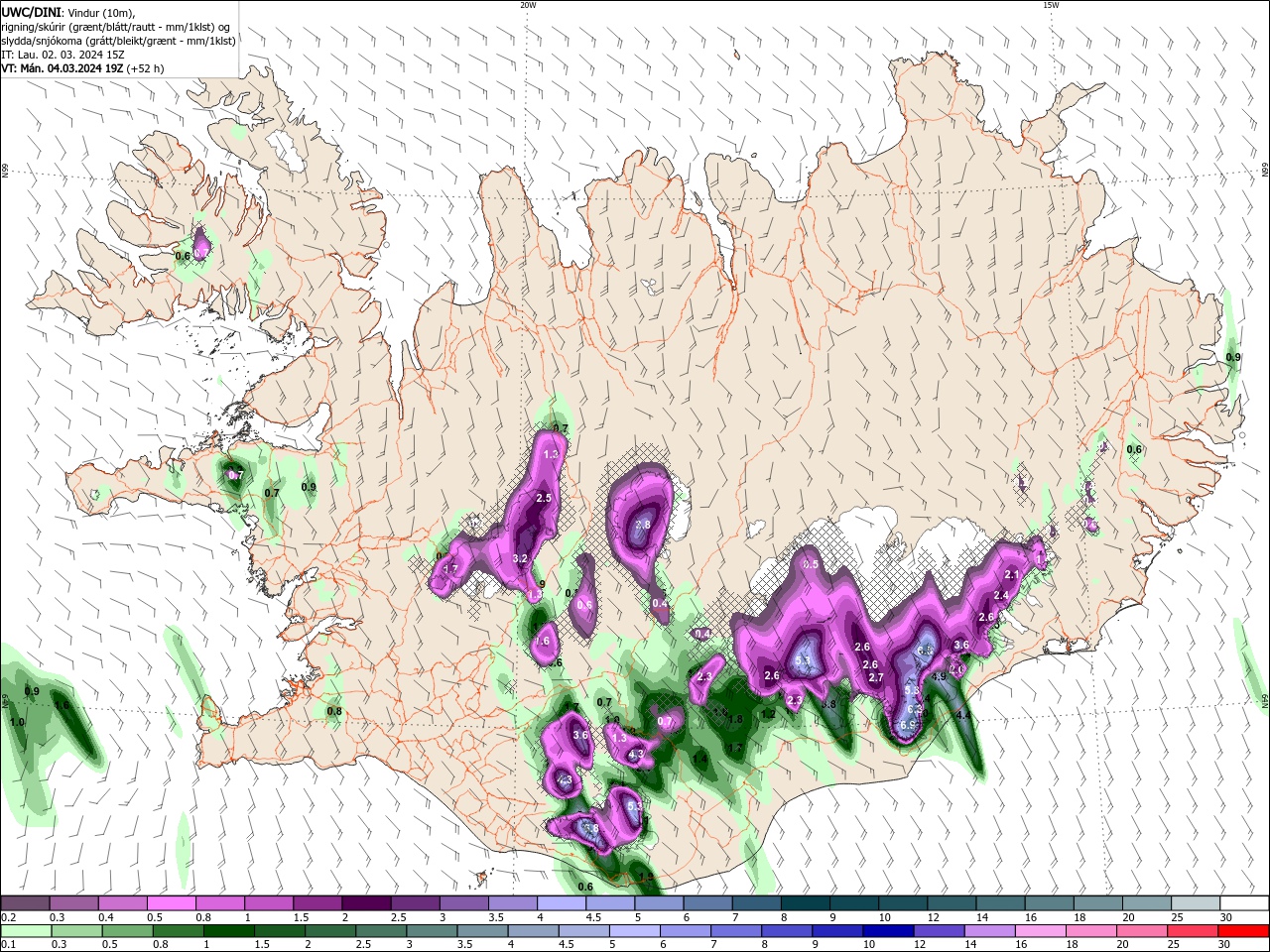Select the 'IT: Lau. 02. 03. 2024 15Z' line
The width and height of the screenshot is (1270, 952).
[x=63, y=55]
